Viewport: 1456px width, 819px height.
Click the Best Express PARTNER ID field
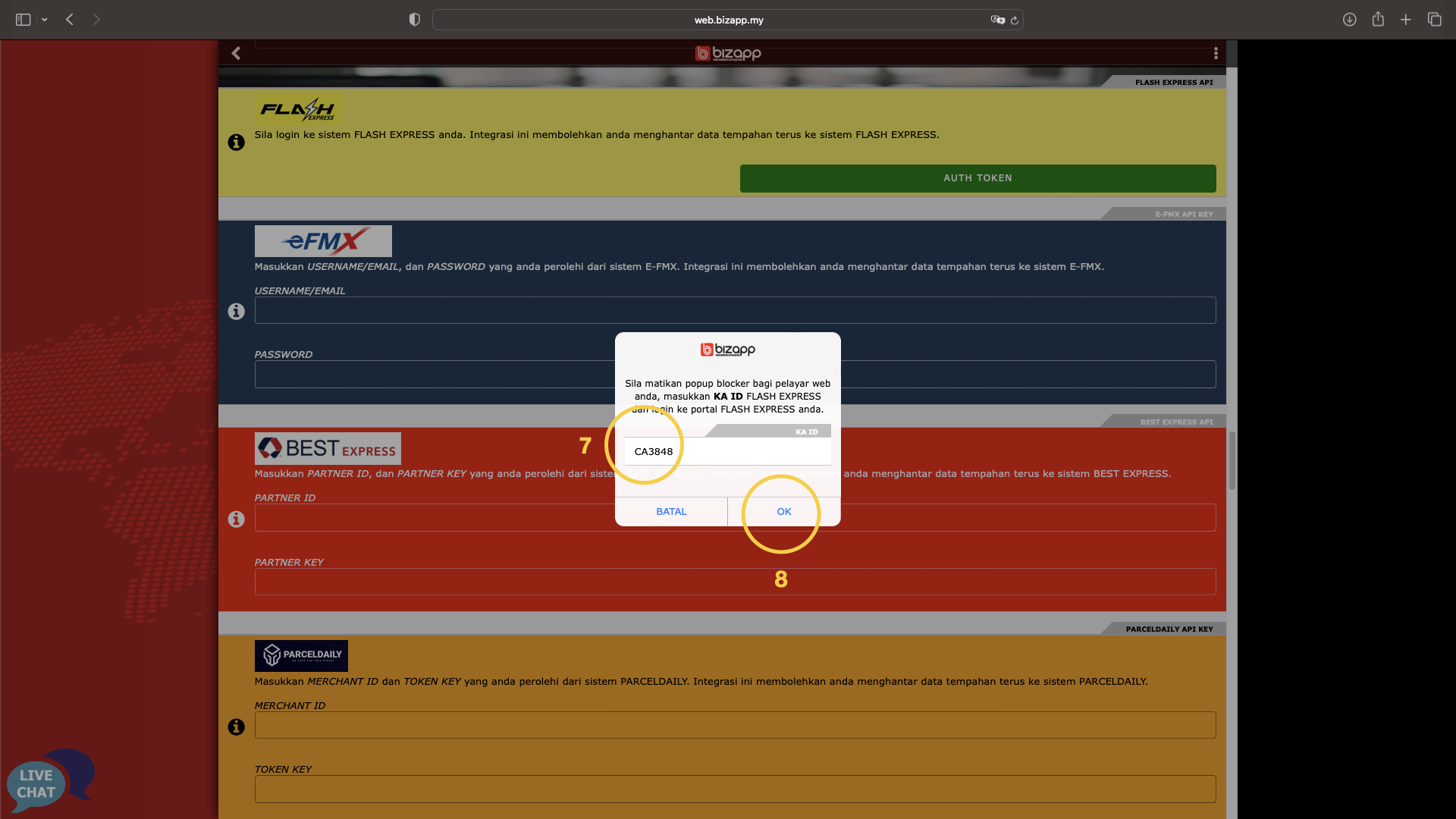coord(735,518)
